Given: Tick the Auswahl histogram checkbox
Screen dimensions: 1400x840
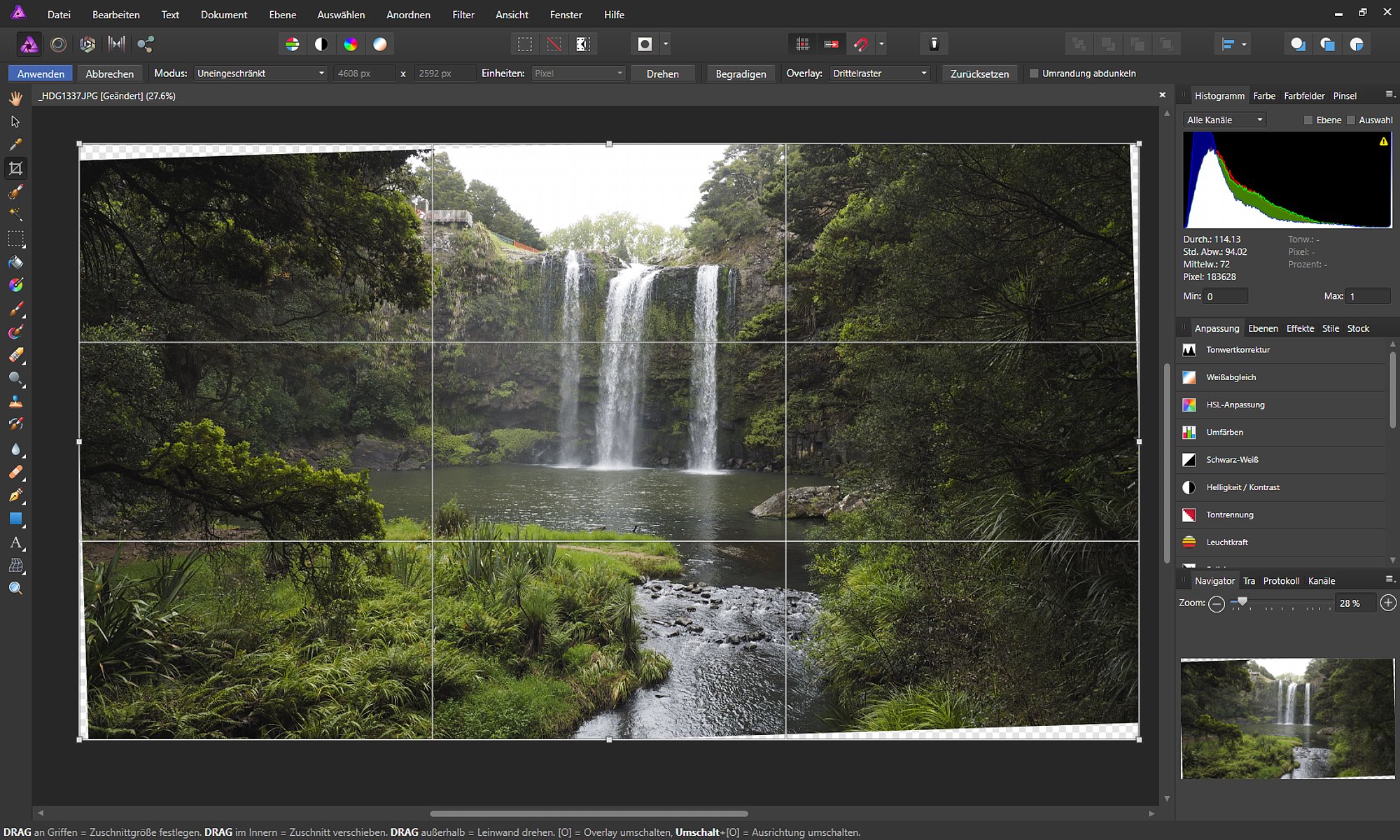Looking at the screenshot, I should (x=1351, y=120).
